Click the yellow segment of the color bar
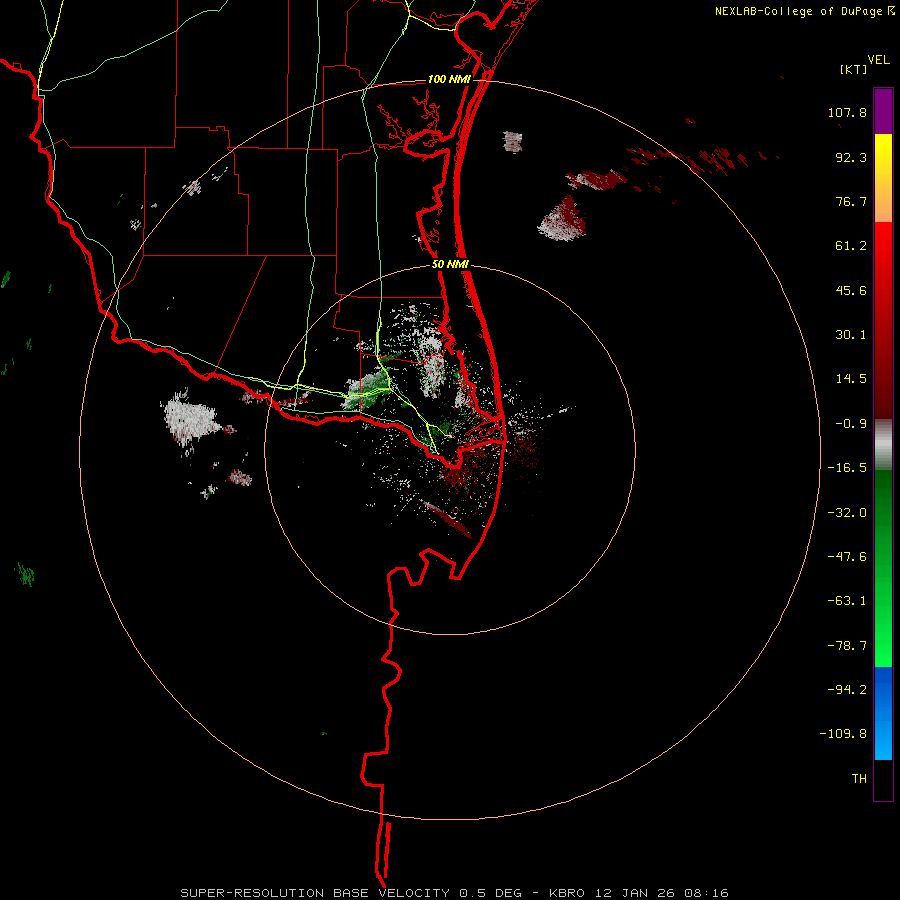The width and height of the screenshot is (900, 900). pos(883,177)
